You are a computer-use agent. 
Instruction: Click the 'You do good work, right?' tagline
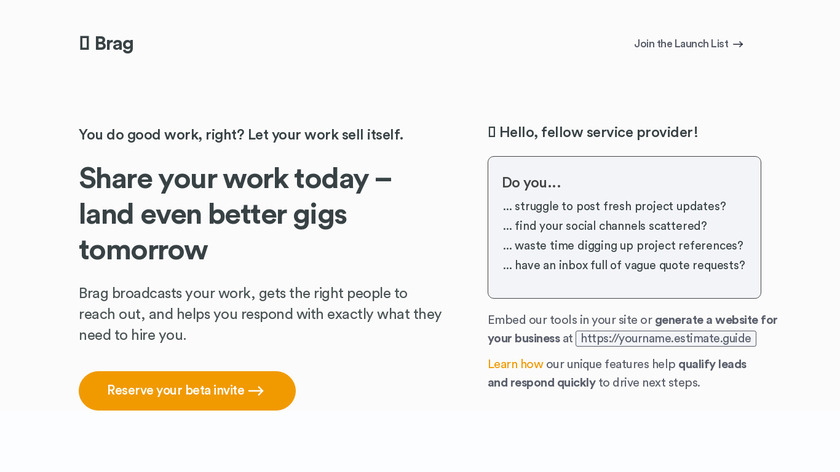pyautogui.click(x=241, y=135)
